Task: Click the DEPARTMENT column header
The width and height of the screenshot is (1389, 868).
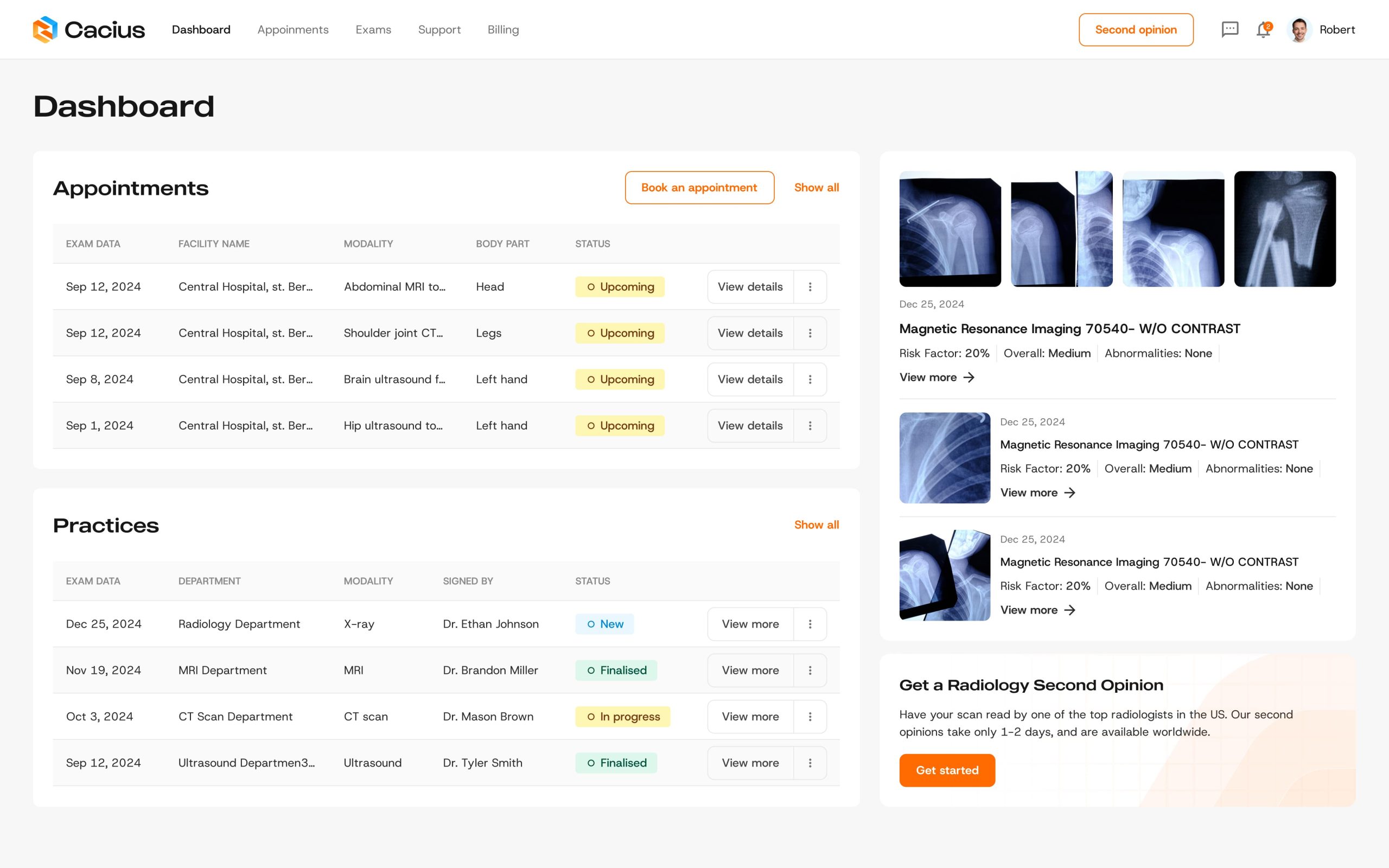Action: (209, 581)
